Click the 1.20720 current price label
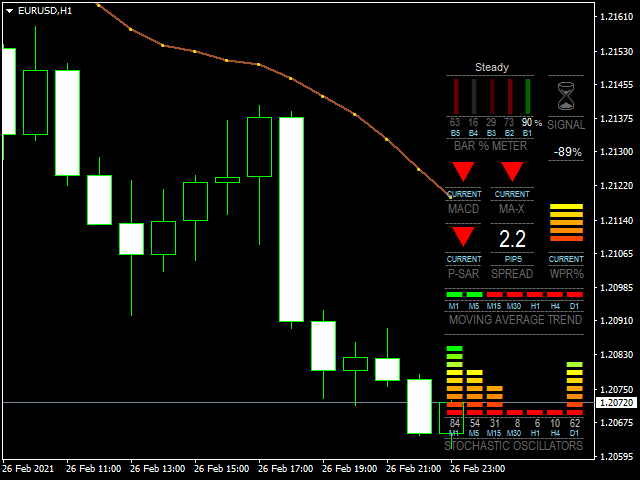Image resolution: width=640 pixels, height=480 pixels. click(x=615, y=402)
